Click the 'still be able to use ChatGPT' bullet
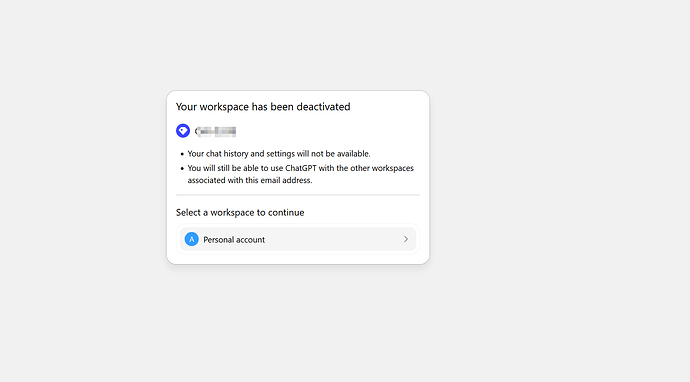Viewport: 690px width, 382px height. (x=301, y=174)
